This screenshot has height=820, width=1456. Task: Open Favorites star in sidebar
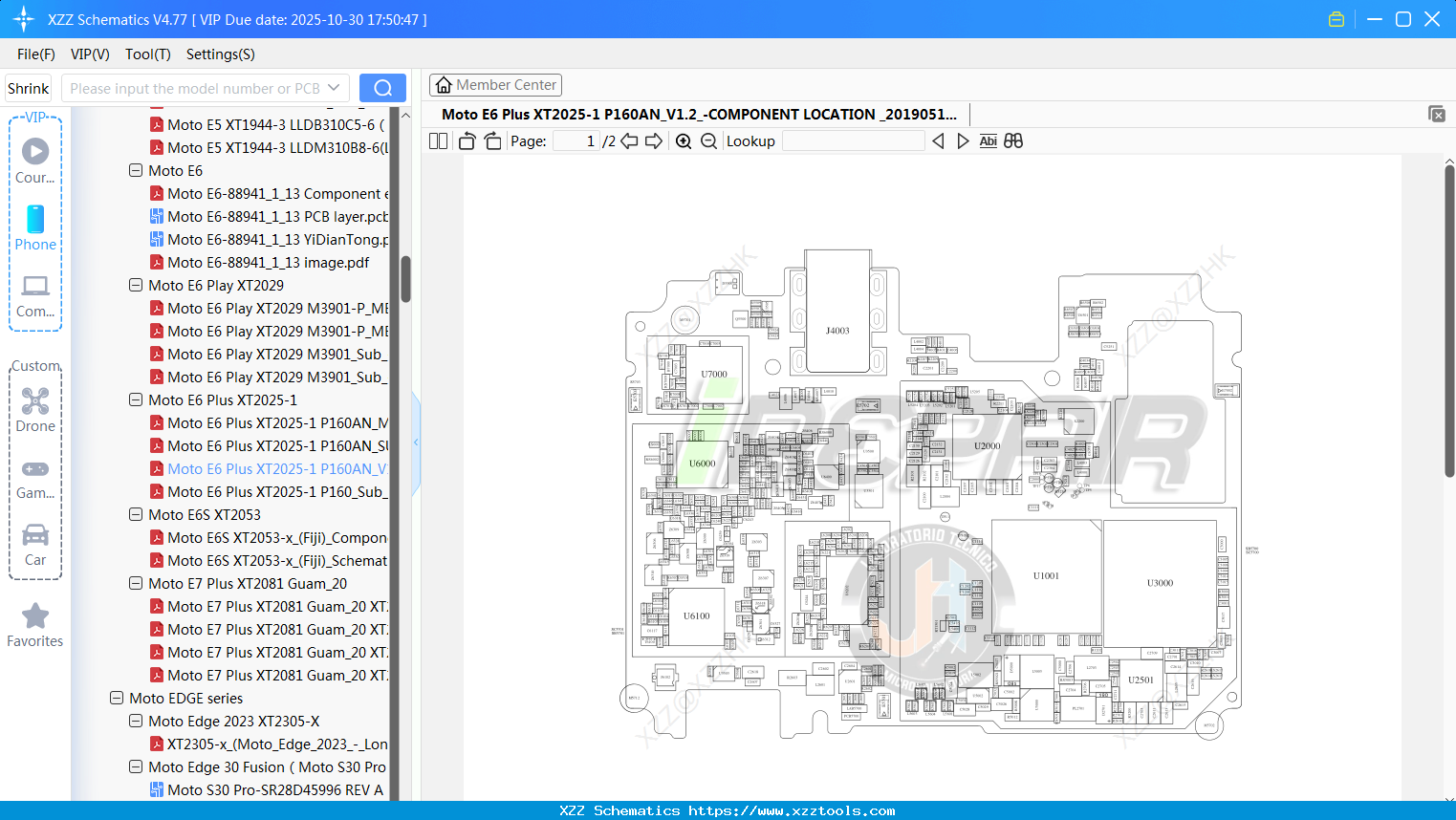(35, 625)
